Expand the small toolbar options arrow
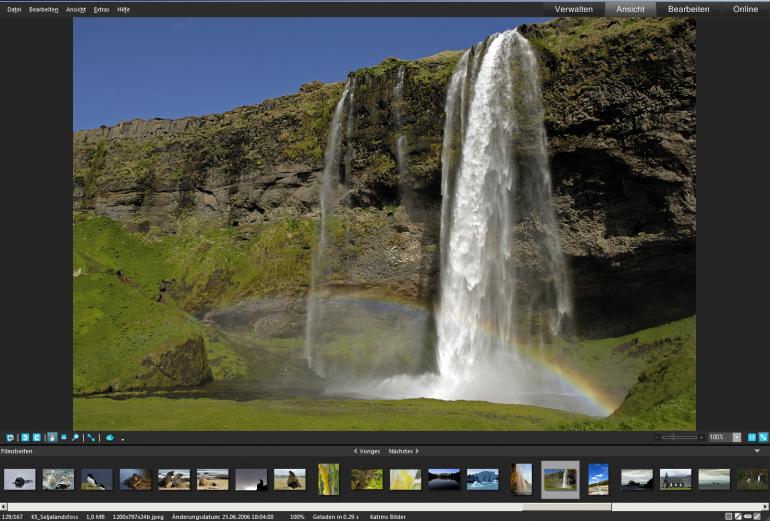This screenshot has height=521, width=770. pos(123,439)
